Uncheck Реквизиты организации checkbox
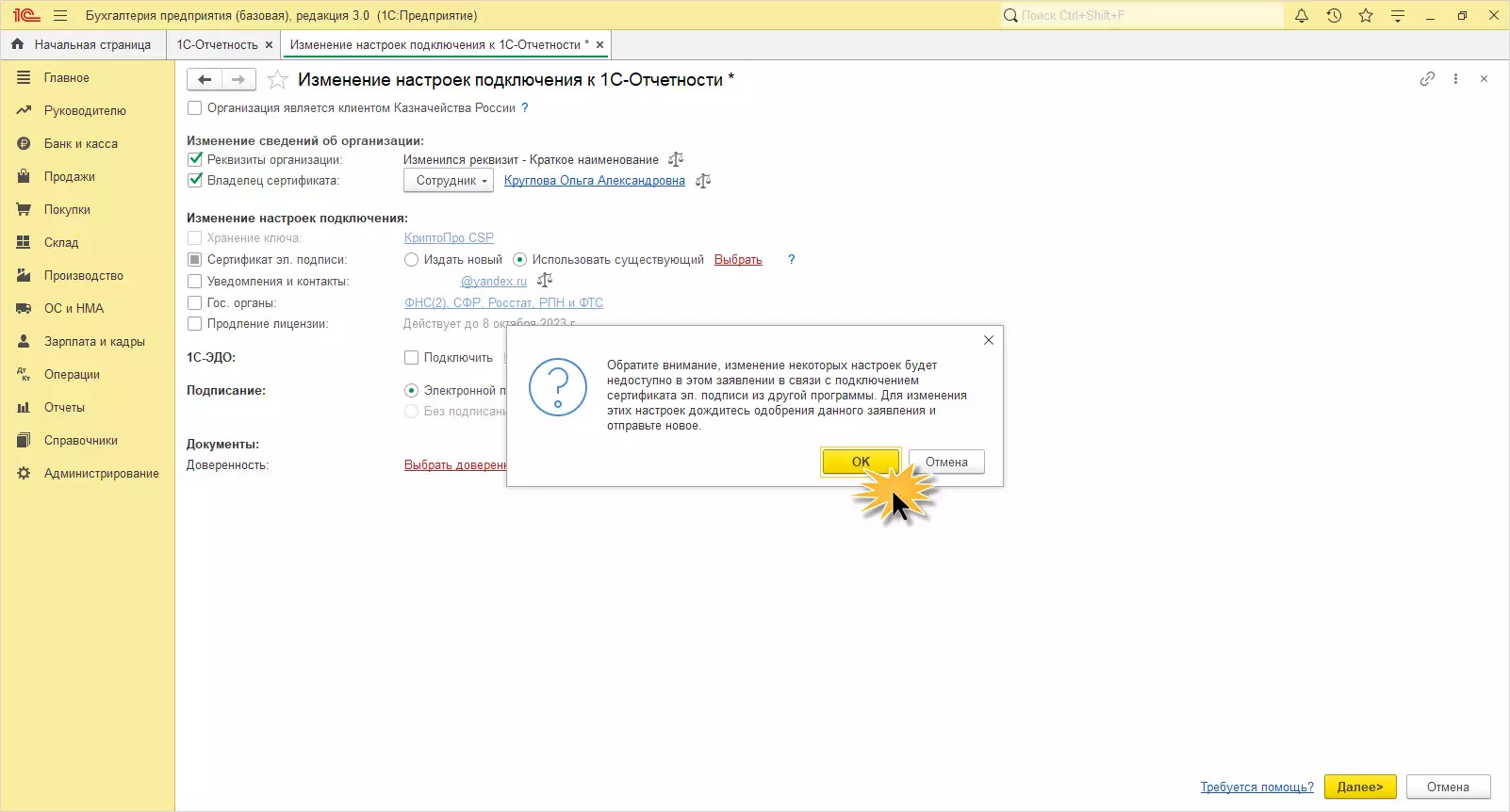Viewport: 1510px width, 812px height. [x=194, y=159]
